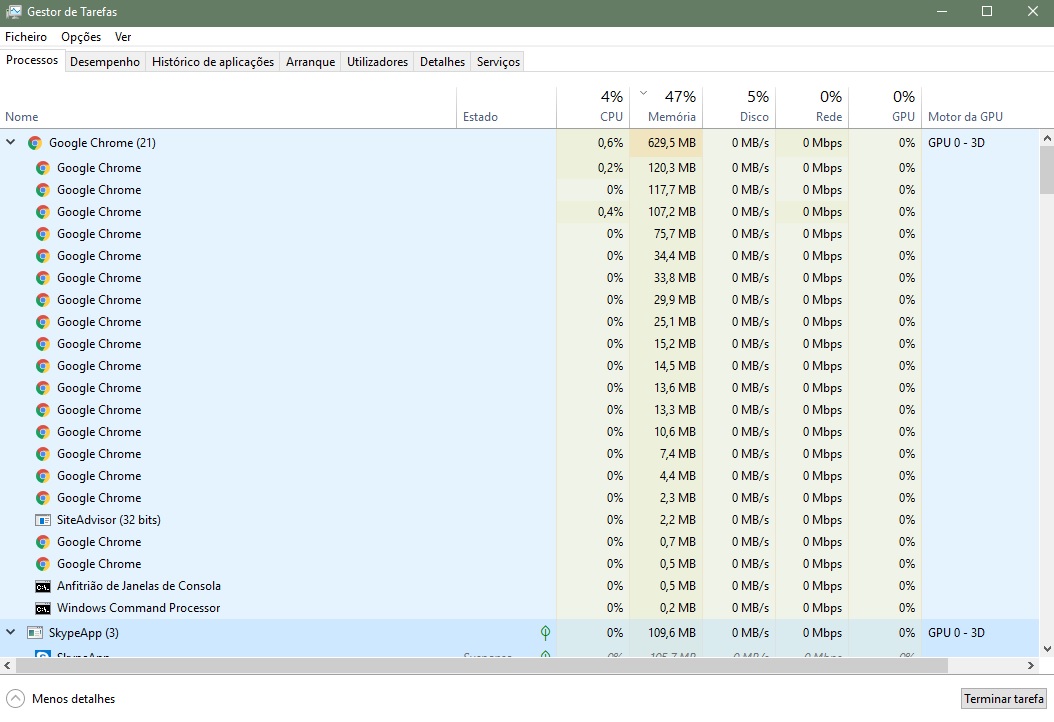Screen dimensions: 1054x722
Task: Click the Windows Command Processor icon
Action: (x=43, y=608)
